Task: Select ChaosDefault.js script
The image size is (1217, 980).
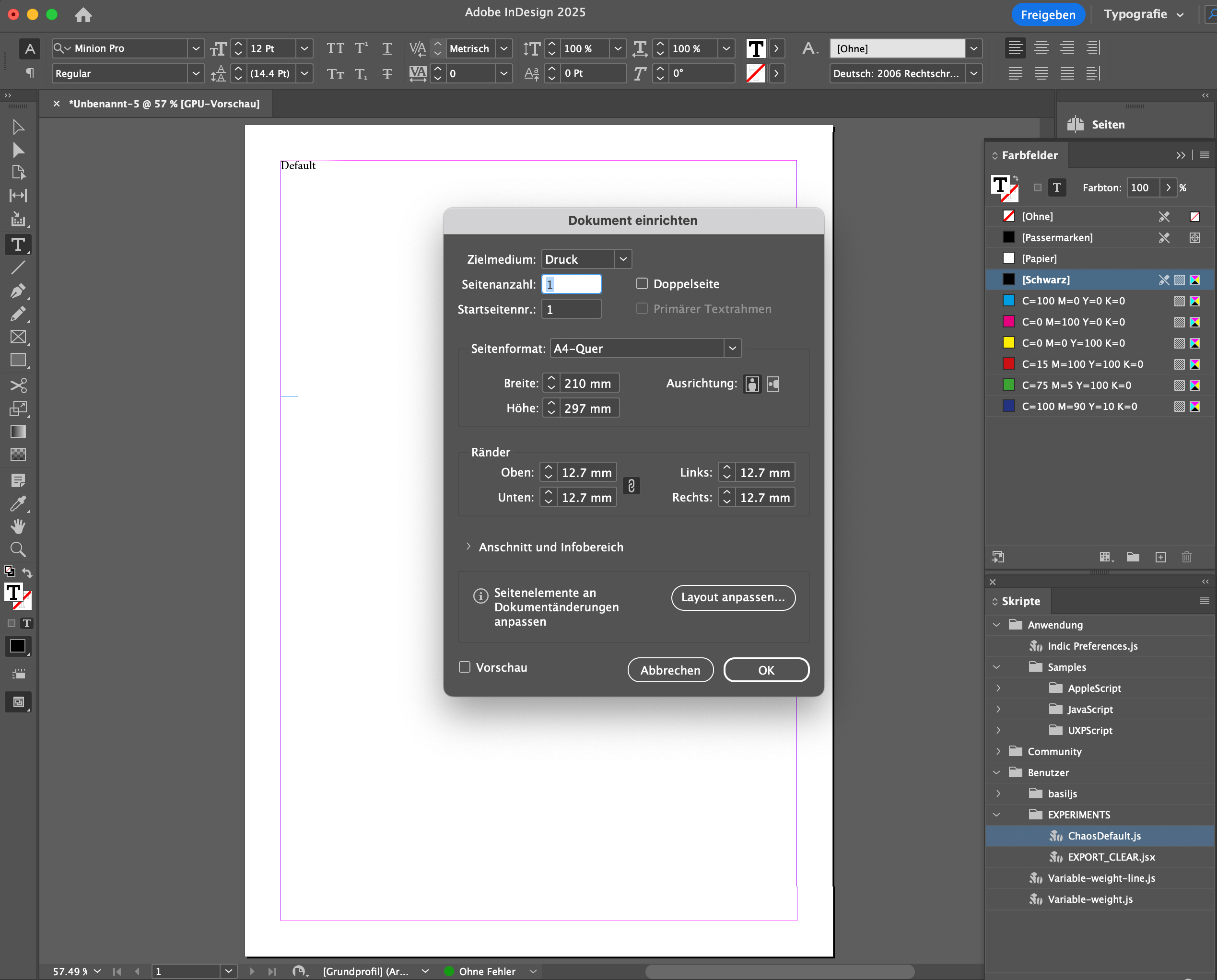Action: (x=1099, y=836)
